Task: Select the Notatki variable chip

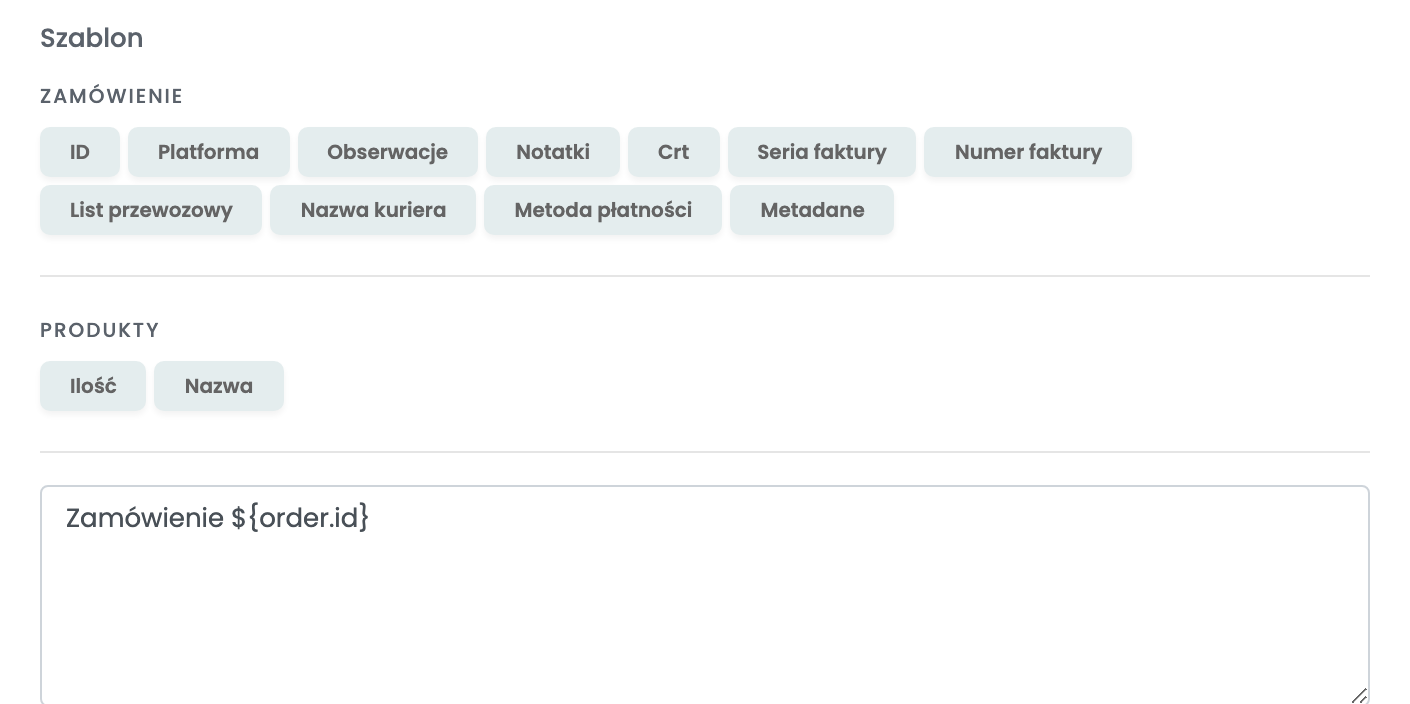Action: 553,152
